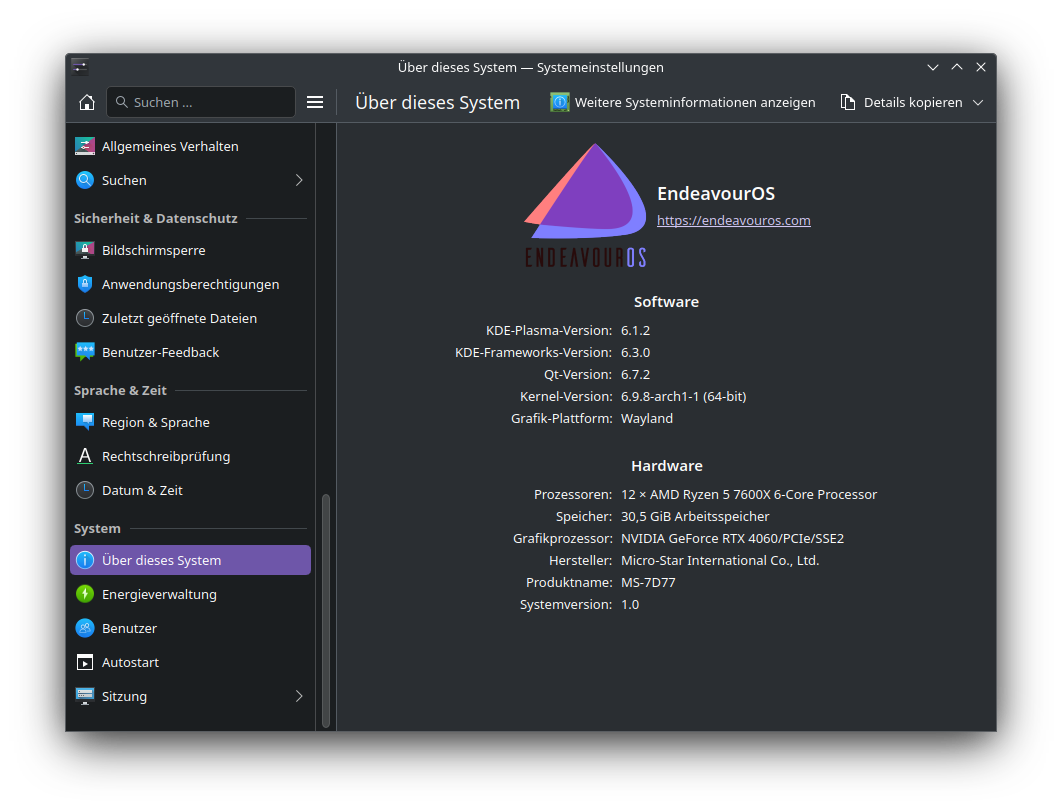This screenshot has height=810, width=1063.
Task: Click the Sicherheit & Datenschutz section header
Action: coord(155,218)
